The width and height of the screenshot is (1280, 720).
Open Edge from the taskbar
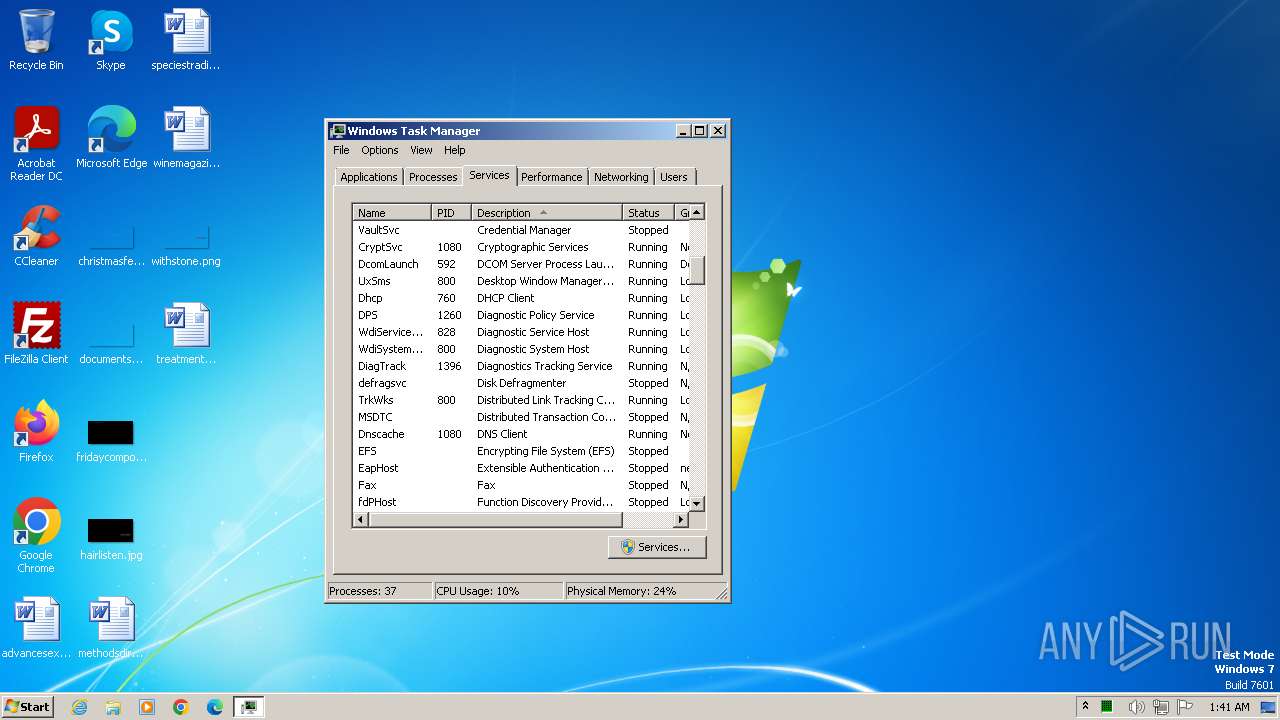tap(215, 707)
